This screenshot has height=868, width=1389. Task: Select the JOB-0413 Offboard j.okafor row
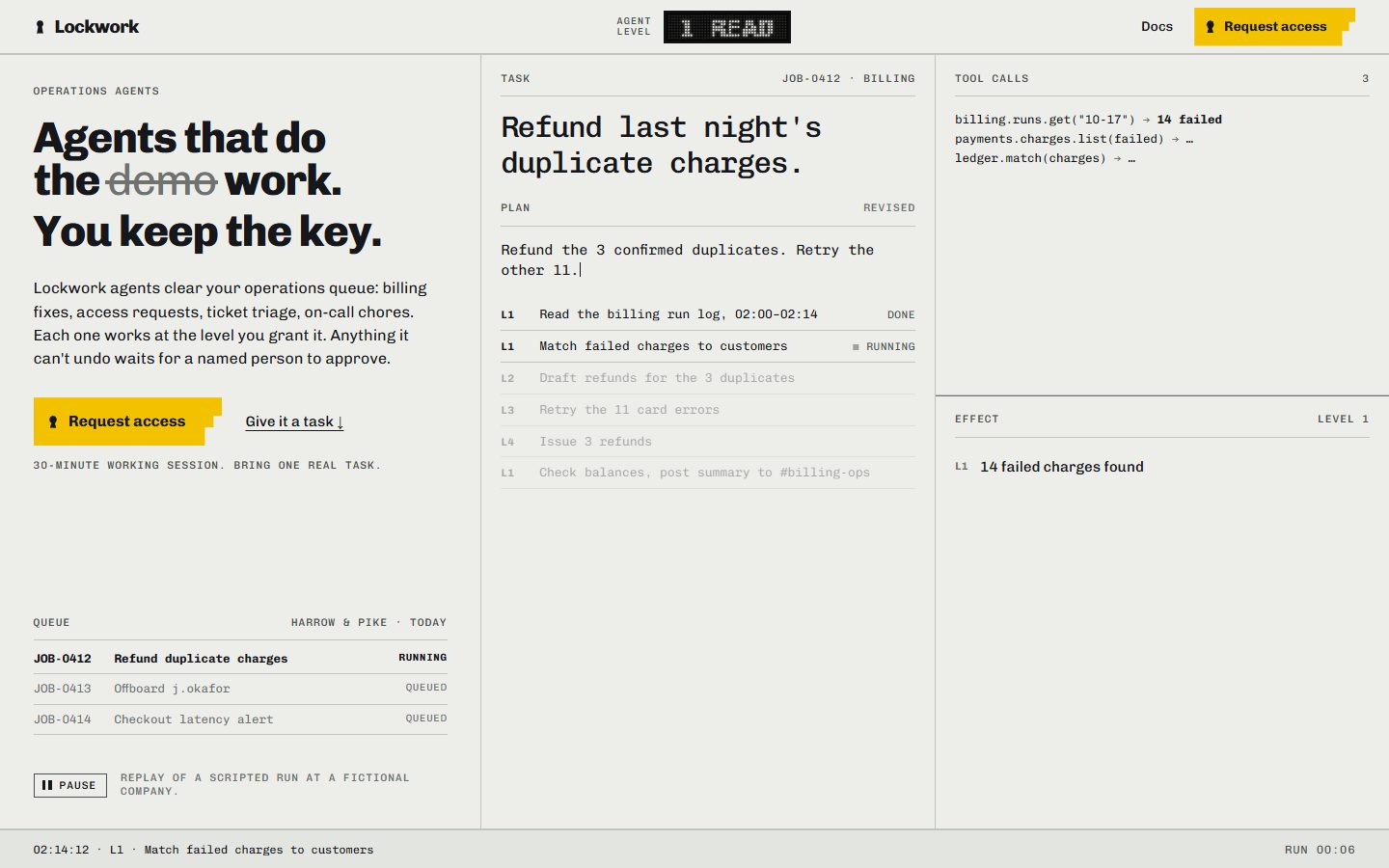(x=240, y=689)
